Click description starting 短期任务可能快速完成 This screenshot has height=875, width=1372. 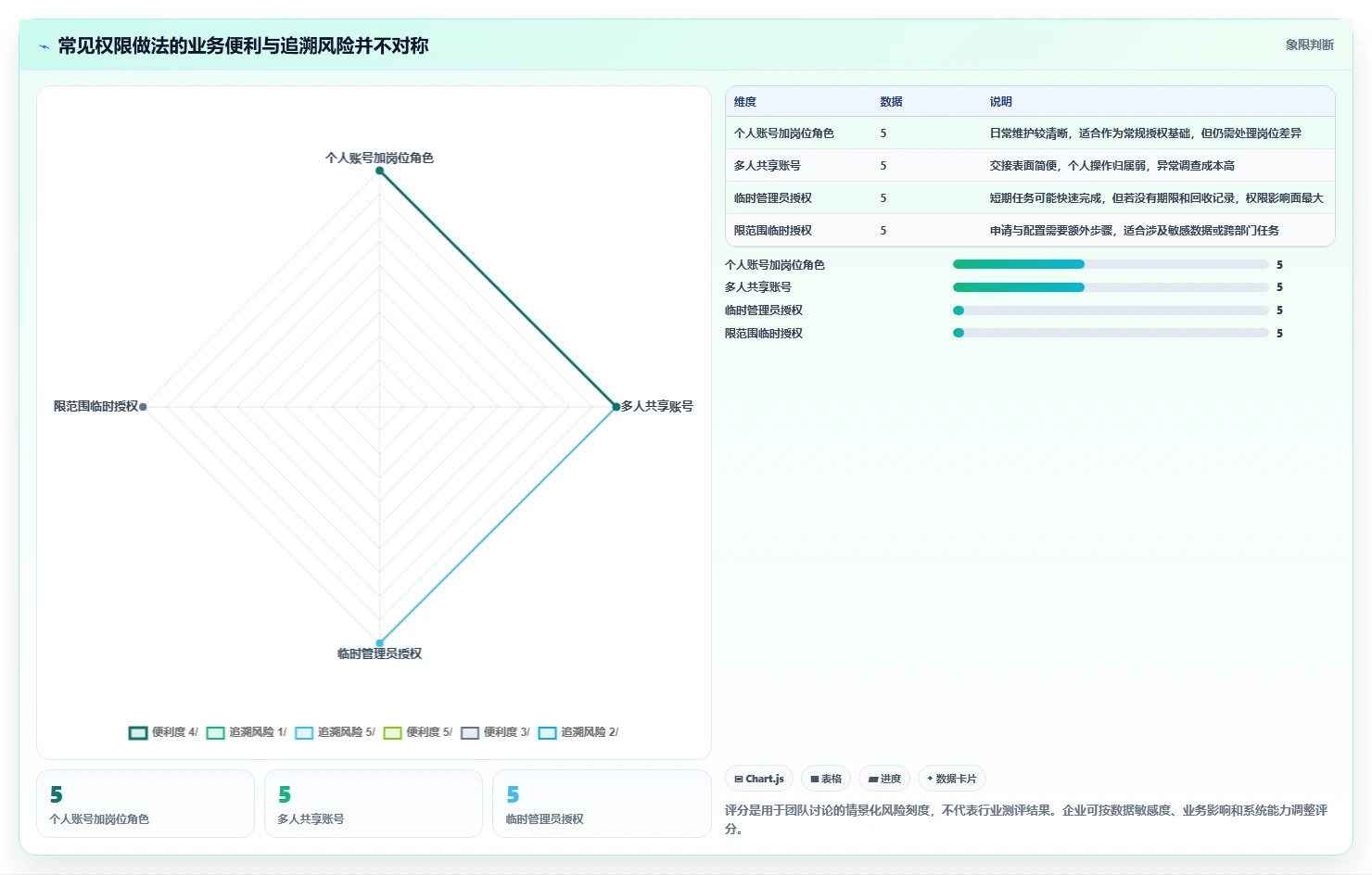(1156, 198)
